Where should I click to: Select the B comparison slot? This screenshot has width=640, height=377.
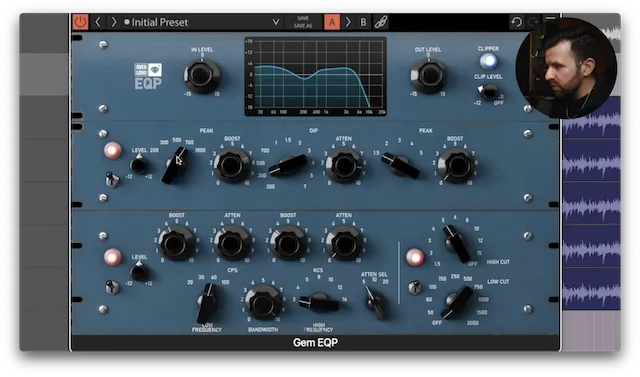point(363,22)
